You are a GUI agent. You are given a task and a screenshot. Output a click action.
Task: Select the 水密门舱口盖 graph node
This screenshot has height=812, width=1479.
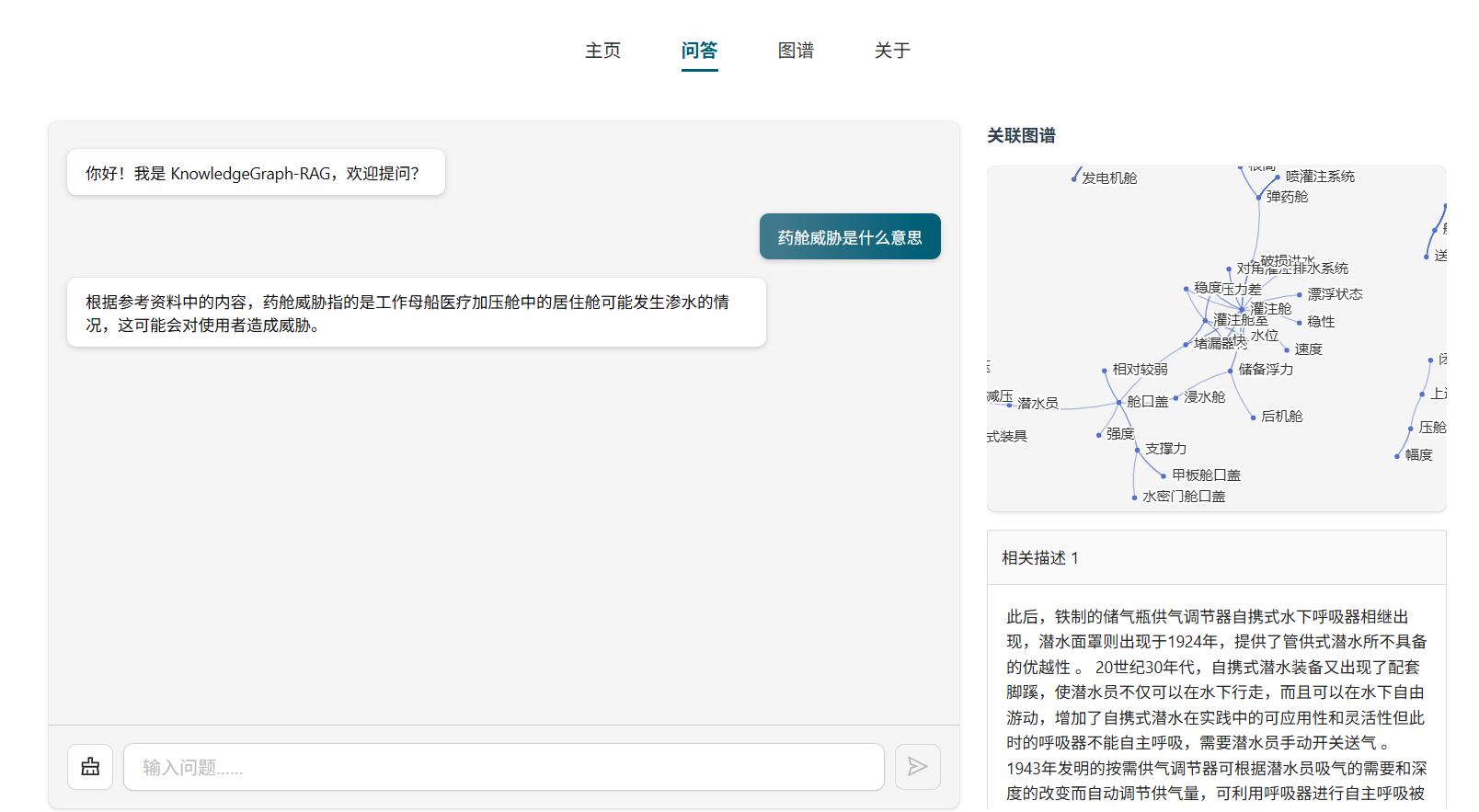coord(1135,497)
